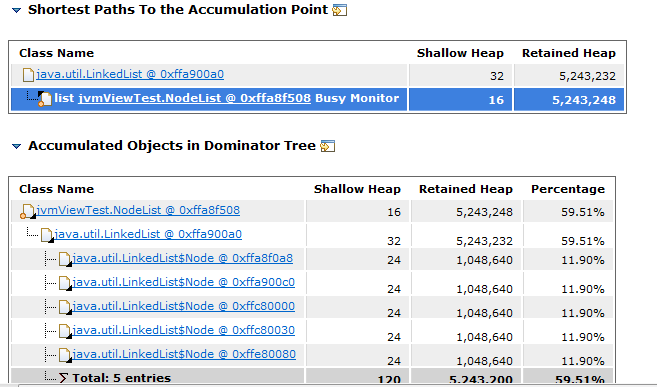Click object icon of LinkedList in paths table
The image size is (657, 387).
pyautogui.click(x=28, y=75)
